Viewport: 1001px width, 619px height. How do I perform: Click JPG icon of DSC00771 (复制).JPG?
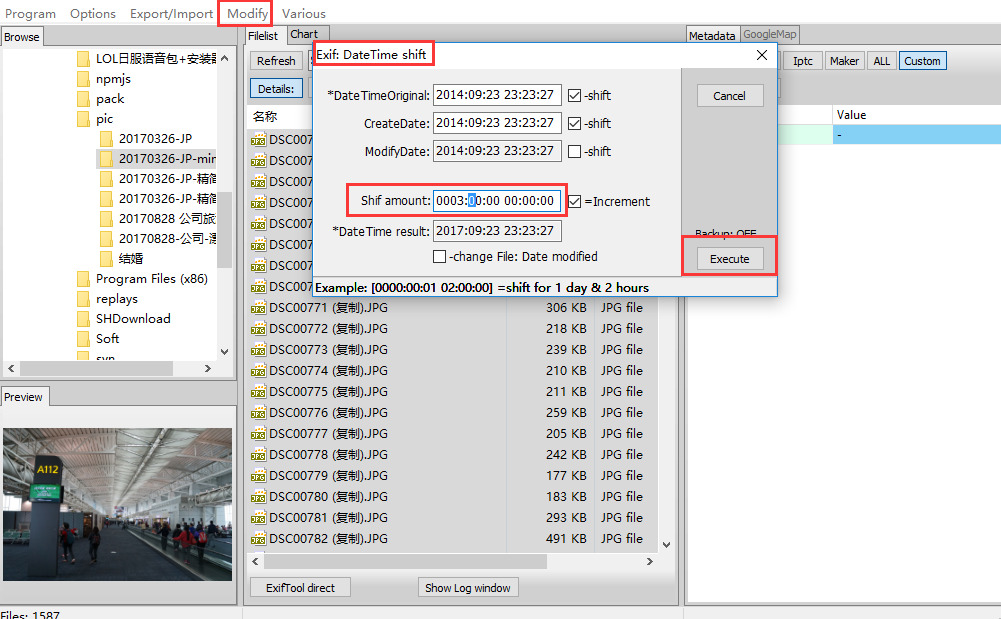(x=258, y=308)
